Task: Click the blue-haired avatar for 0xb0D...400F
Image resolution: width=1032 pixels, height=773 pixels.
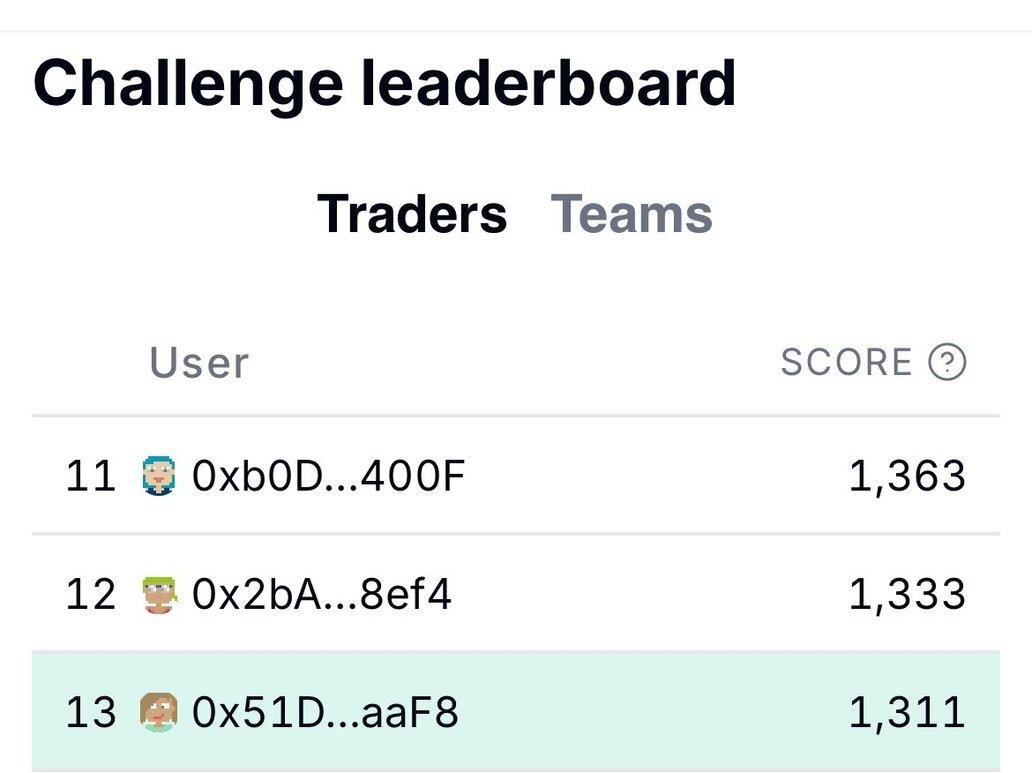Action: pos(159,476)
